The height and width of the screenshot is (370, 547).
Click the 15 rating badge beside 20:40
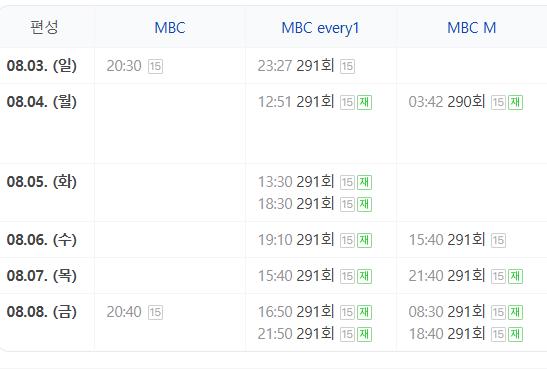pyautogui.click(x=156, y=312)
